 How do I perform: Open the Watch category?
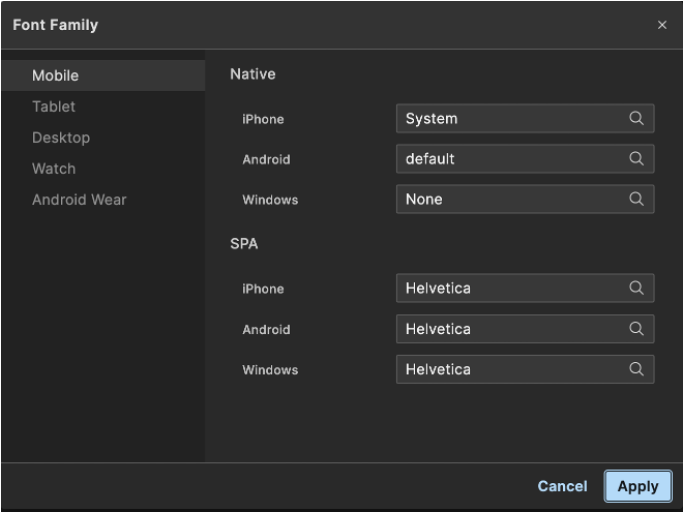(x=54, y=169)
